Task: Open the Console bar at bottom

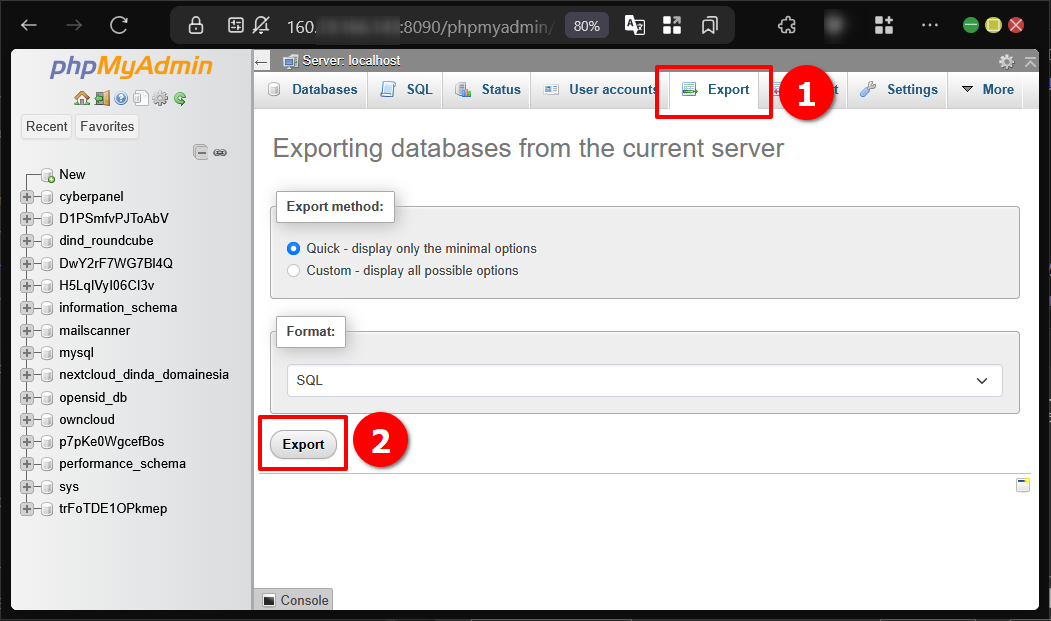Action: (x=294, y=600)
